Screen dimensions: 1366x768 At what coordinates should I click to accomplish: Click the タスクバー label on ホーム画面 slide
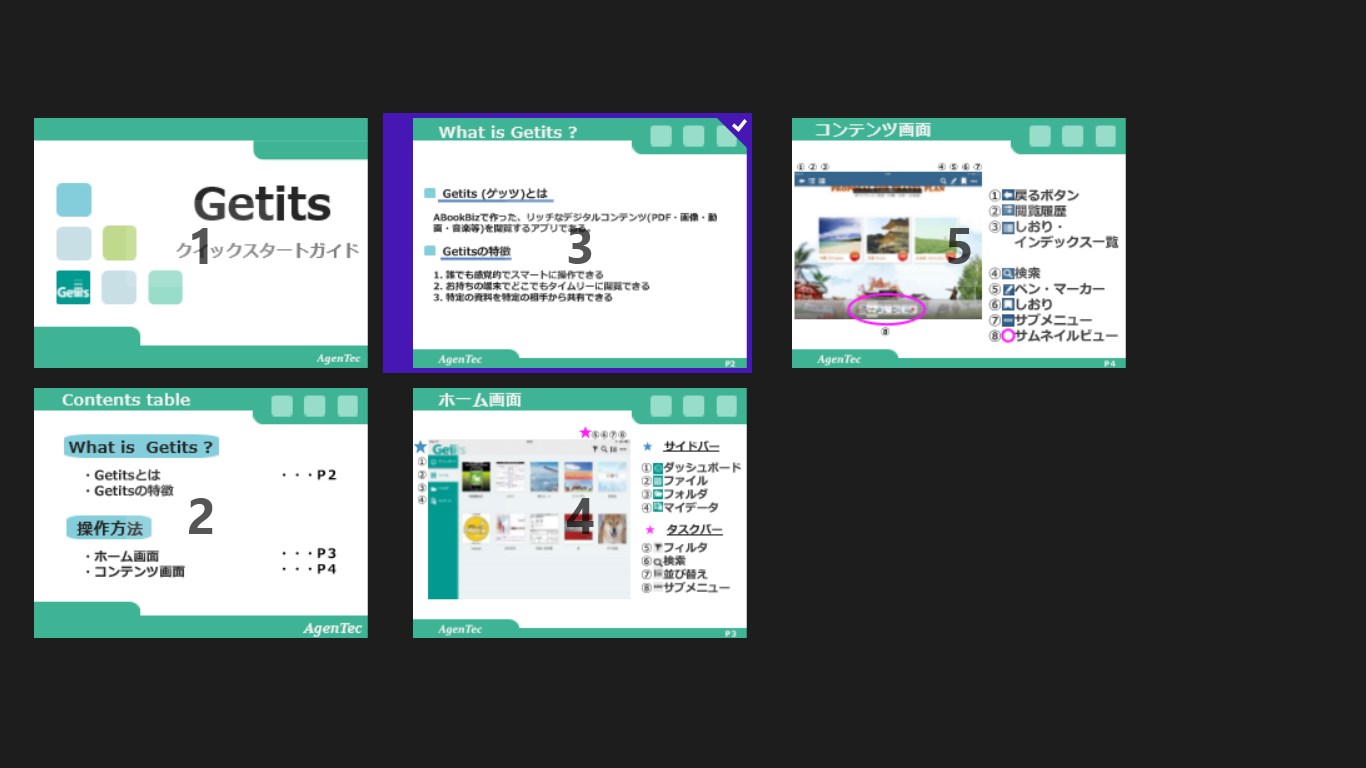(694, 529)
